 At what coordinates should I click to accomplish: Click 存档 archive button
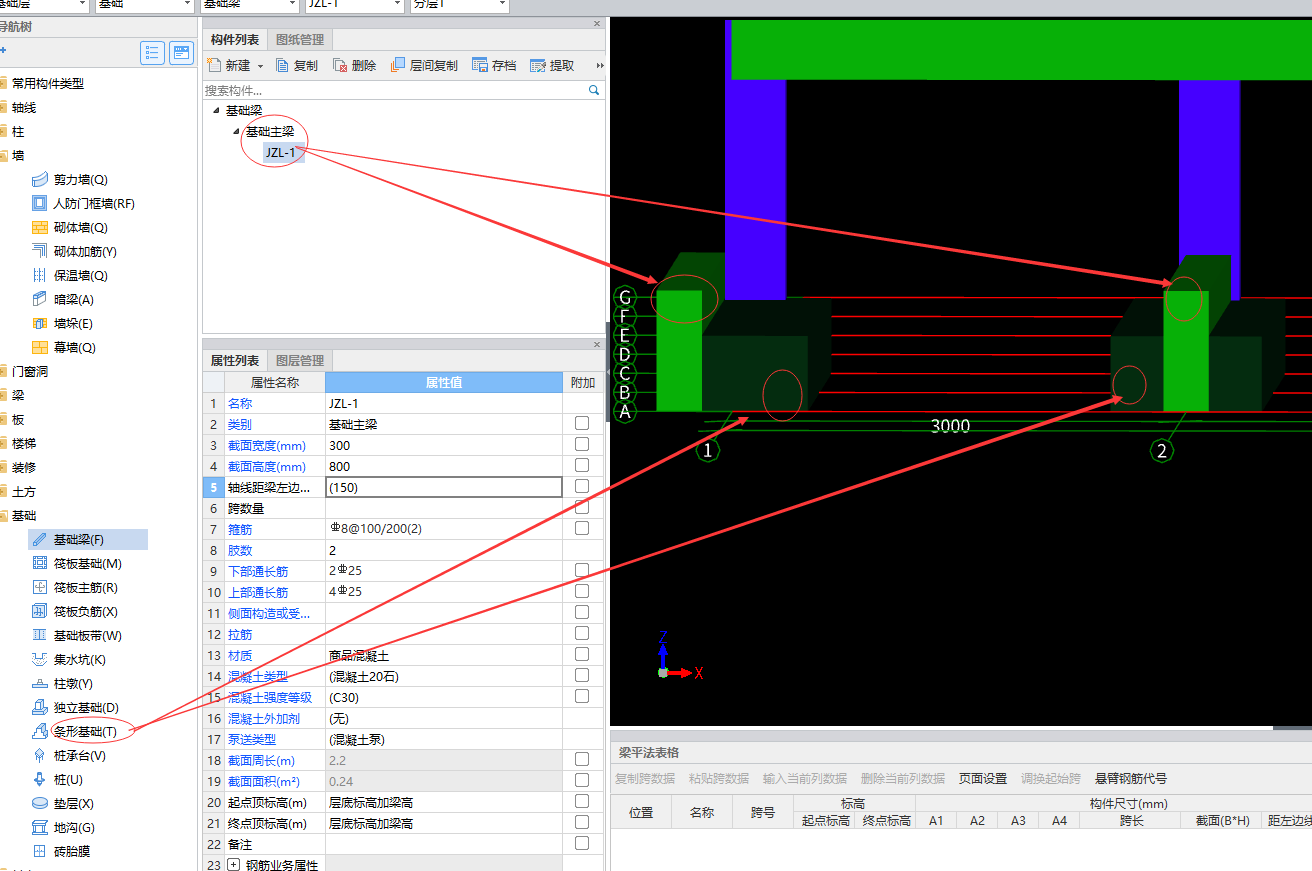pos(494,66)
